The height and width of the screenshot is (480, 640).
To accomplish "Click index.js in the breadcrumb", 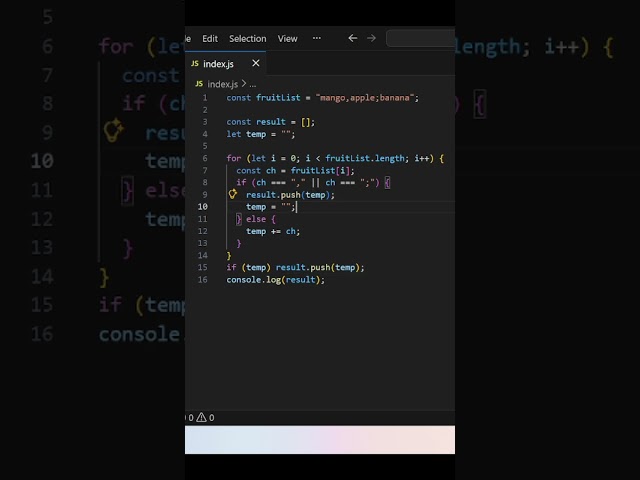I will [222, 84].
